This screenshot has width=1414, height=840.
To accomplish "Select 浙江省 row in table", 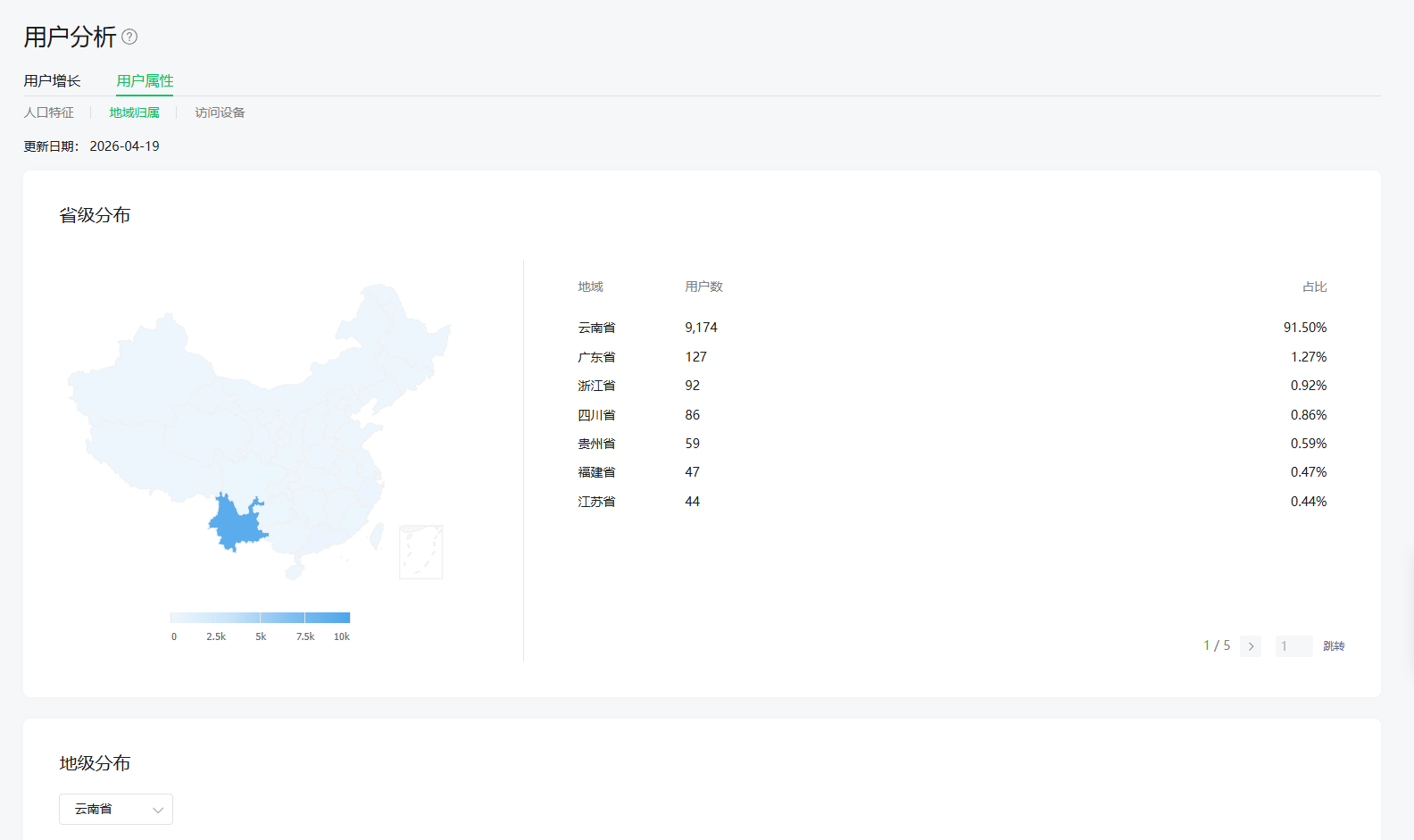I will coord(596,386).
